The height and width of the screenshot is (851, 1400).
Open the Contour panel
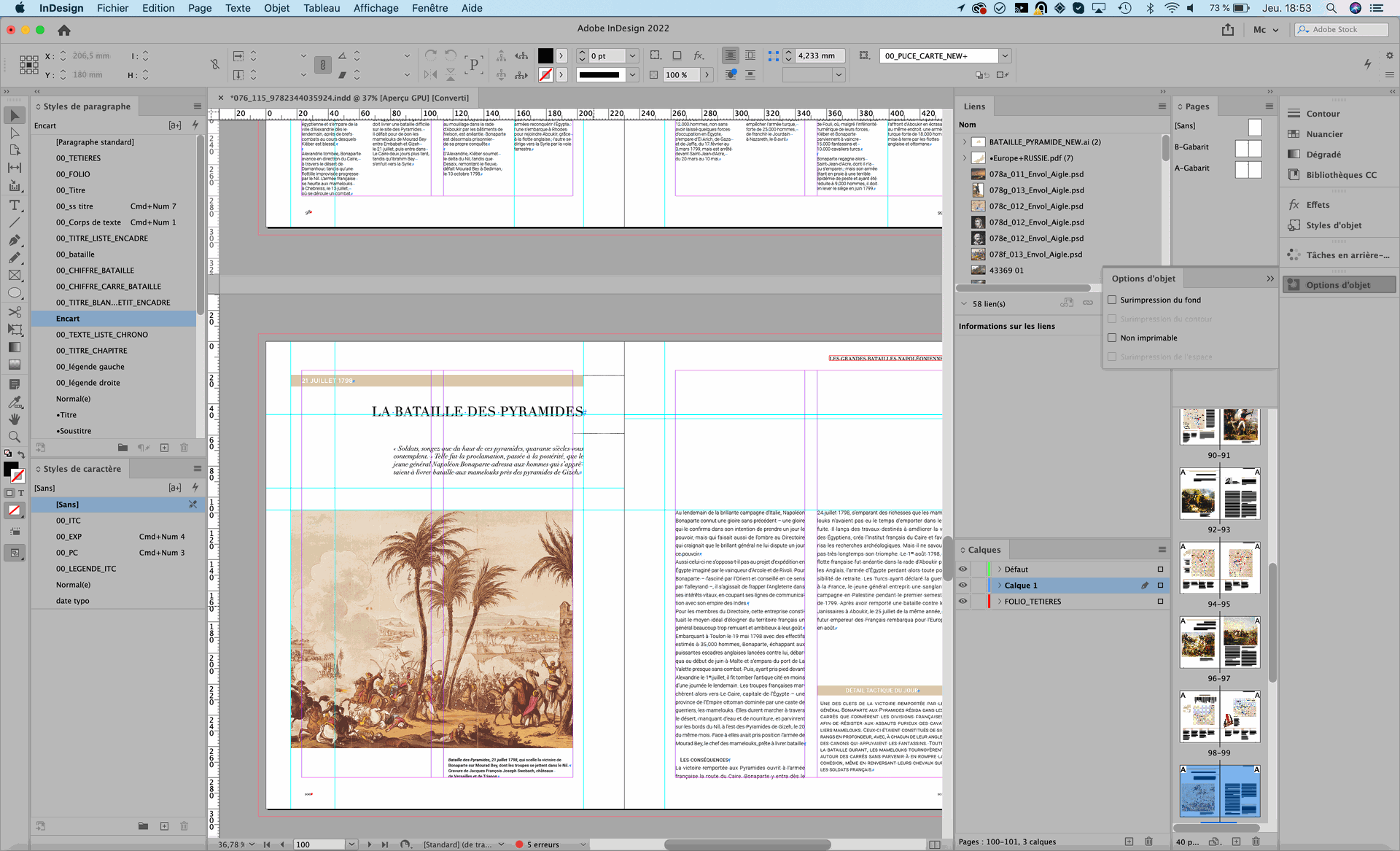[1323, 114]
